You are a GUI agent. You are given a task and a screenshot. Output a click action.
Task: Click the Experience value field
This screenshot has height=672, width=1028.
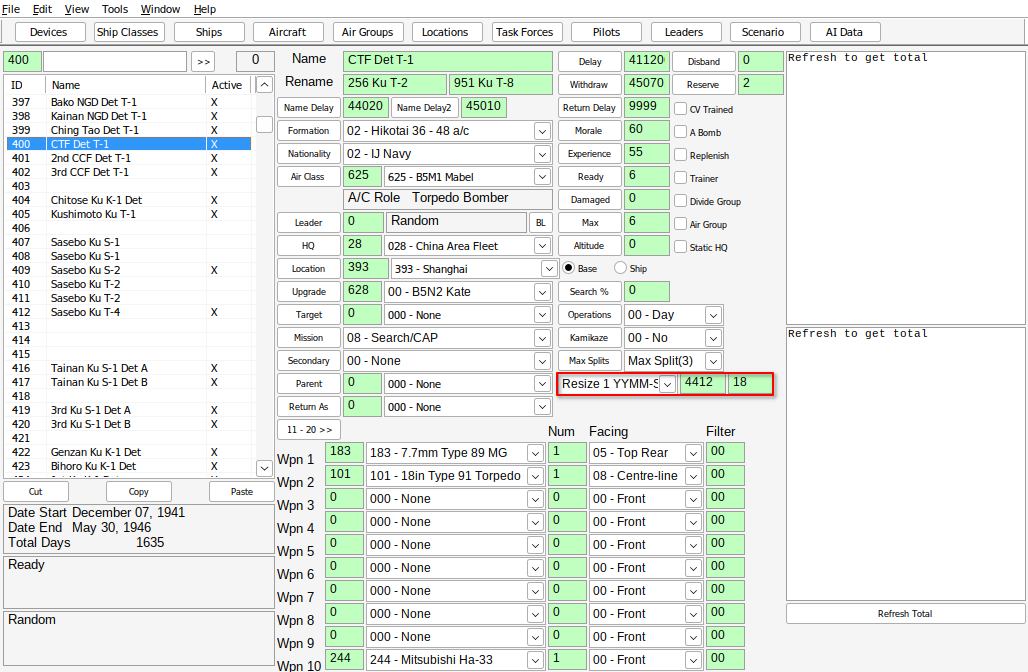(x=647, y=153)
